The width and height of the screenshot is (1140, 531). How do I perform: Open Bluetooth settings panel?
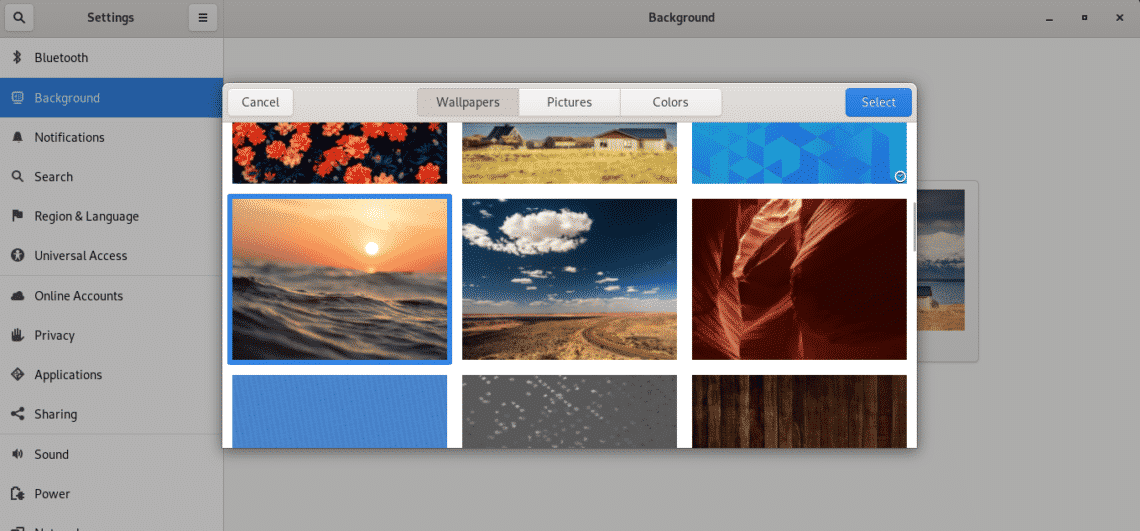coord(111,58)
